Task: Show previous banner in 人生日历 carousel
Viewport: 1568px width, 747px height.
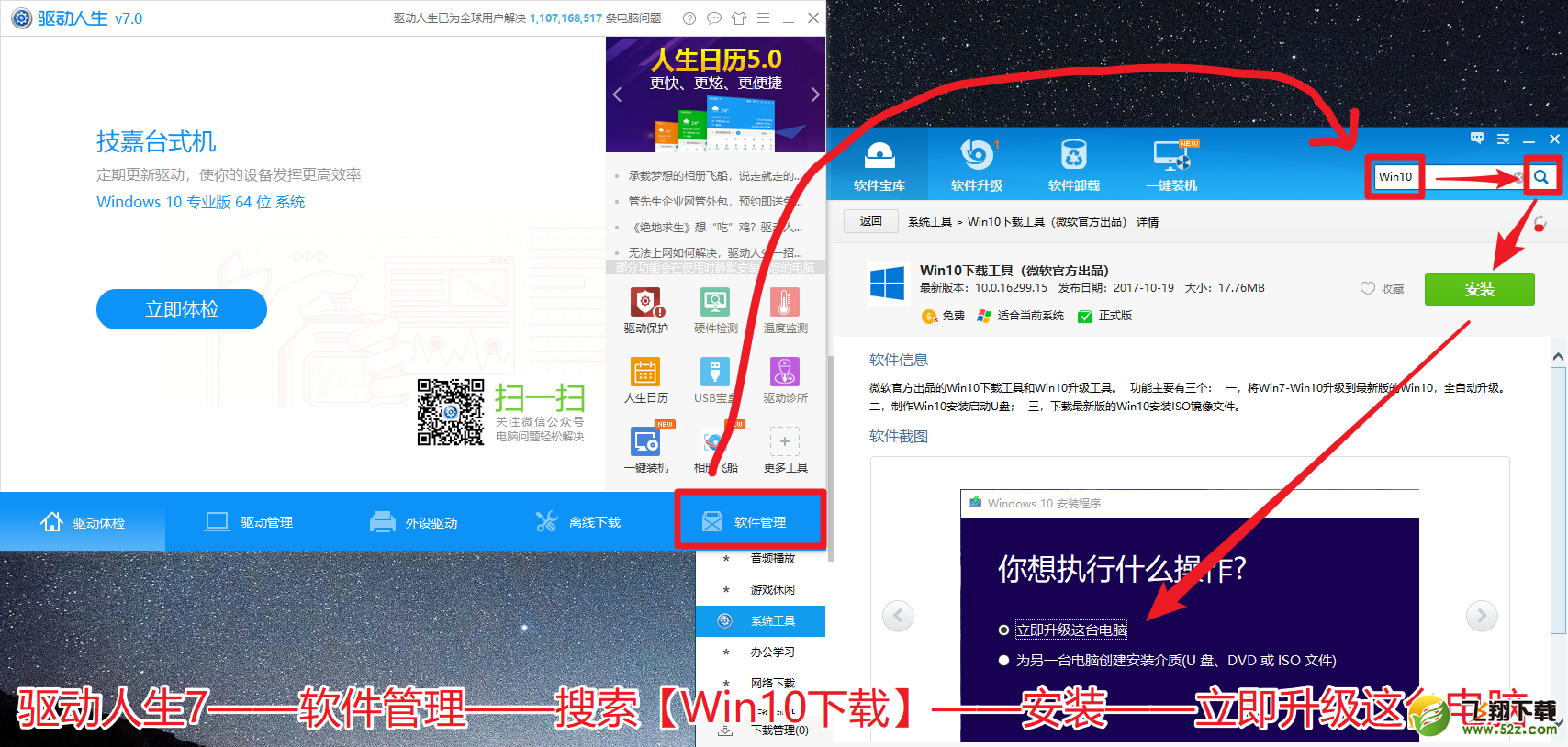Action: click(617, 95)
